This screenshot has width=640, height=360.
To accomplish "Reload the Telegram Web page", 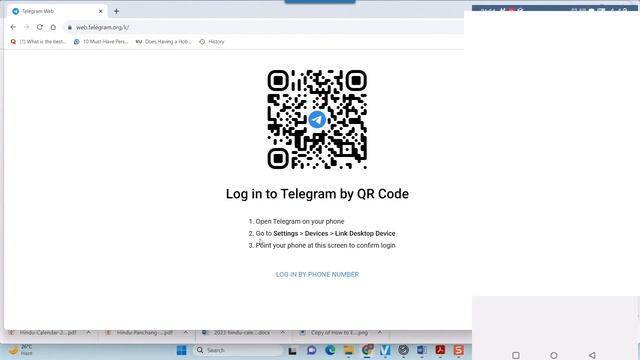I will tap(40, 27).
